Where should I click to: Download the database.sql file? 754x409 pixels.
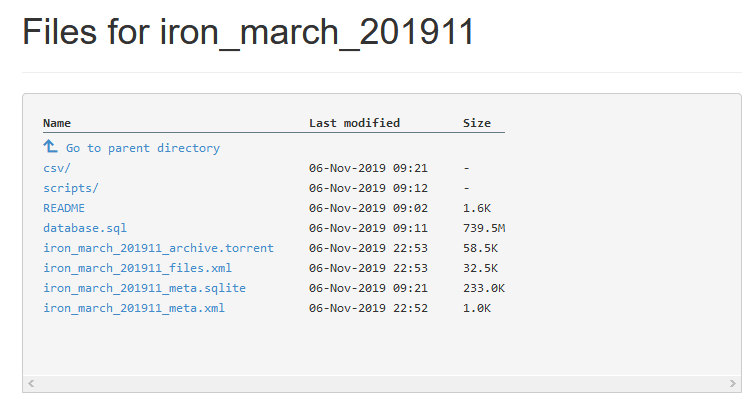85,228
